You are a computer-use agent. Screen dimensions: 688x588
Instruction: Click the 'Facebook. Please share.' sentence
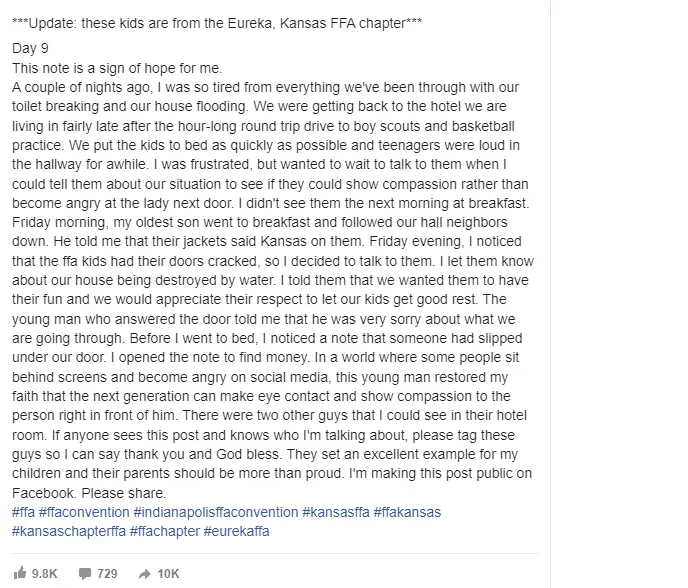pos(89,493)
